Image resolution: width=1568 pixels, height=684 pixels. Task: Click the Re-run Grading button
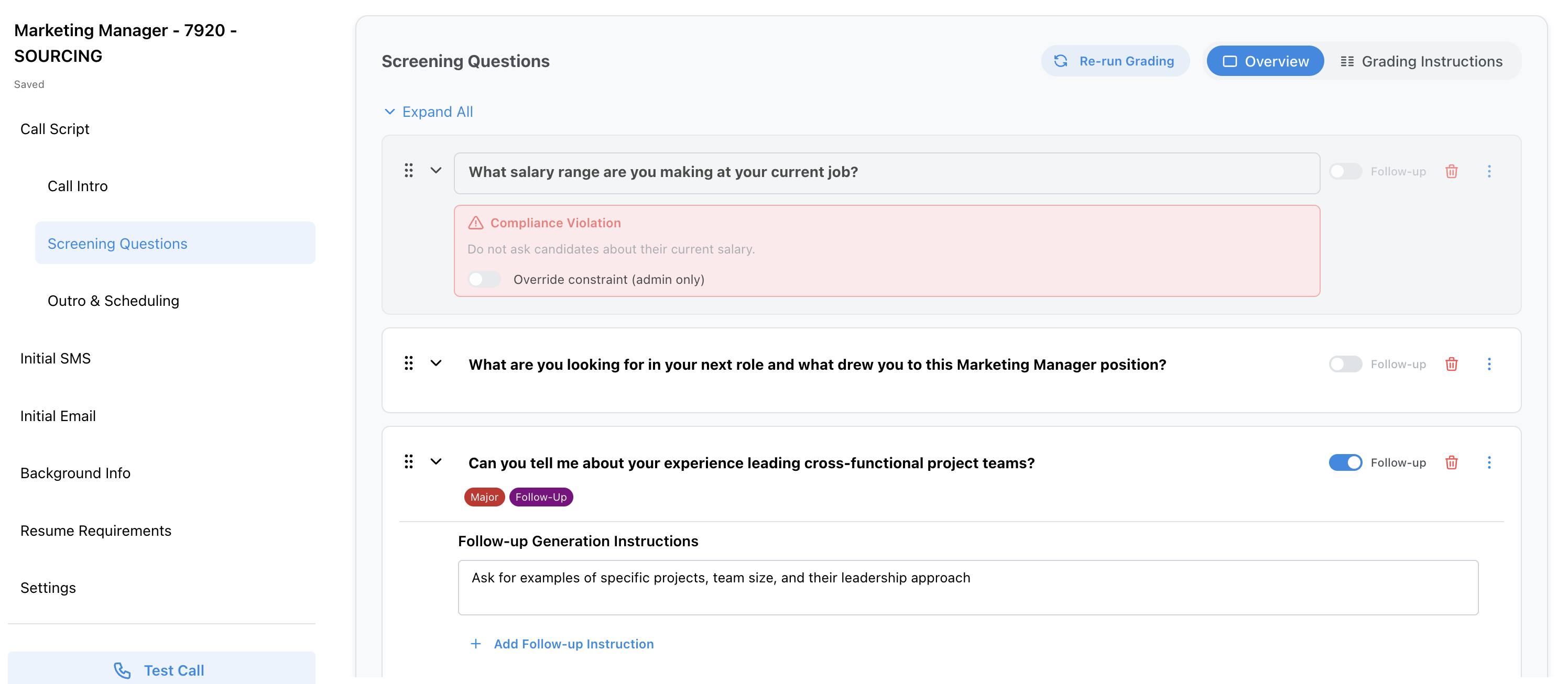(1115, 61)
